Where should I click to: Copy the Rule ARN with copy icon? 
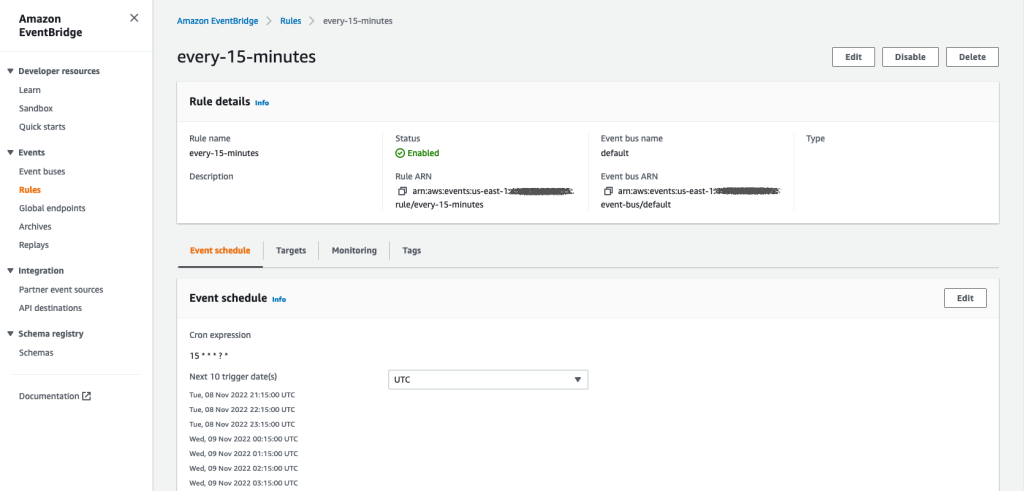(x=402, y=191)
